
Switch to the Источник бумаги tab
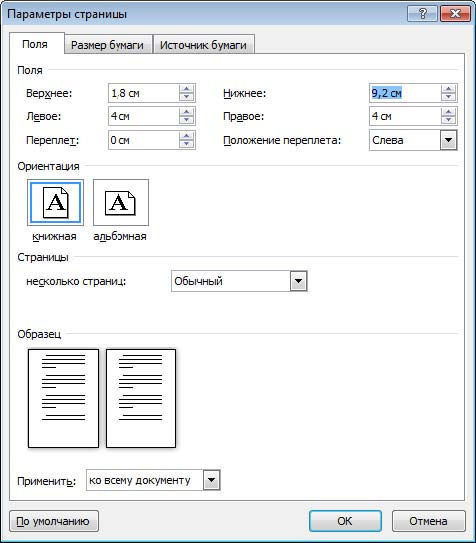203,45
